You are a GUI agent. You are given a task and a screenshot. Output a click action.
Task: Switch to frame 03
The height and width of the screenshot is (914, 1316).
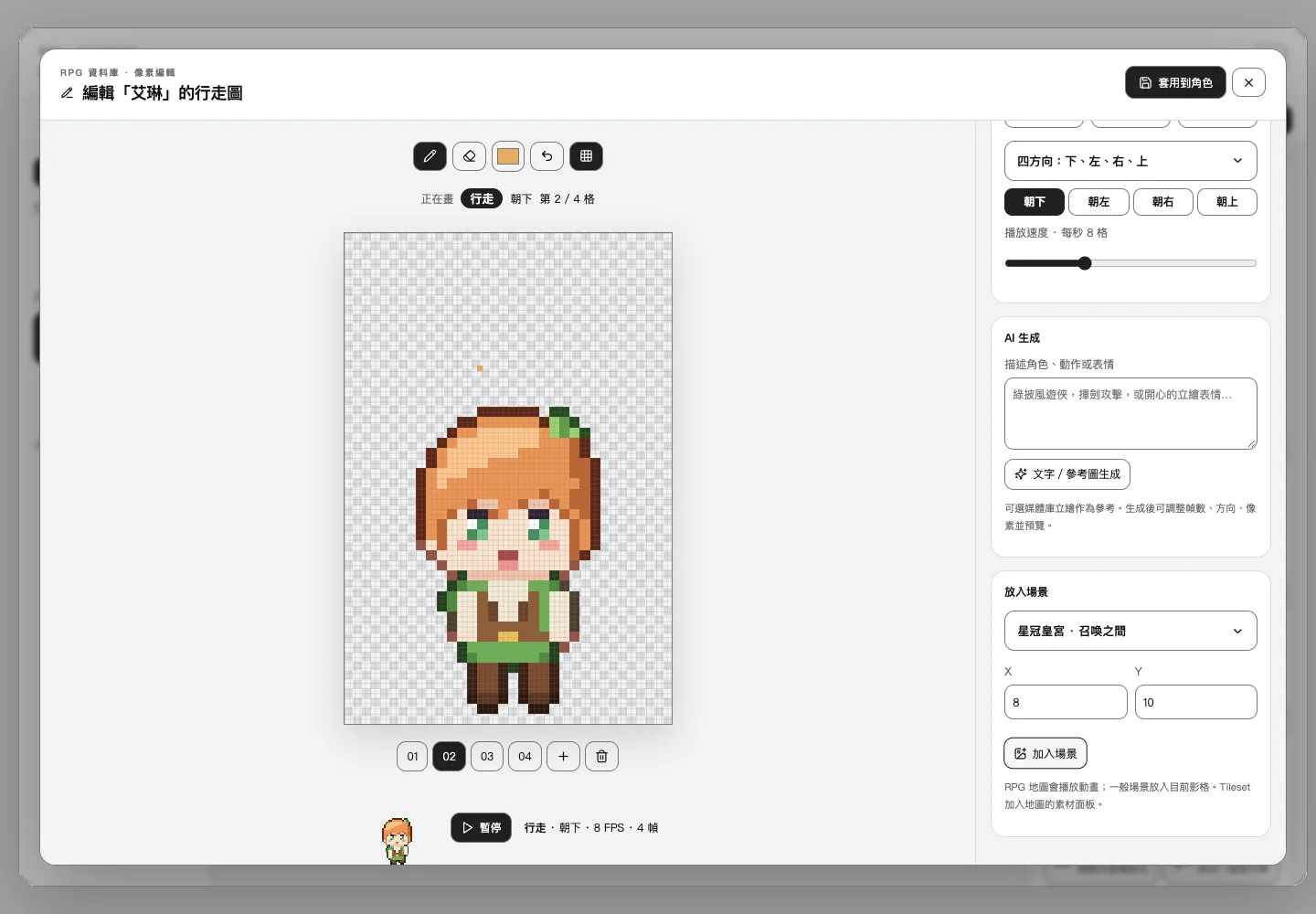pos(487,757)
